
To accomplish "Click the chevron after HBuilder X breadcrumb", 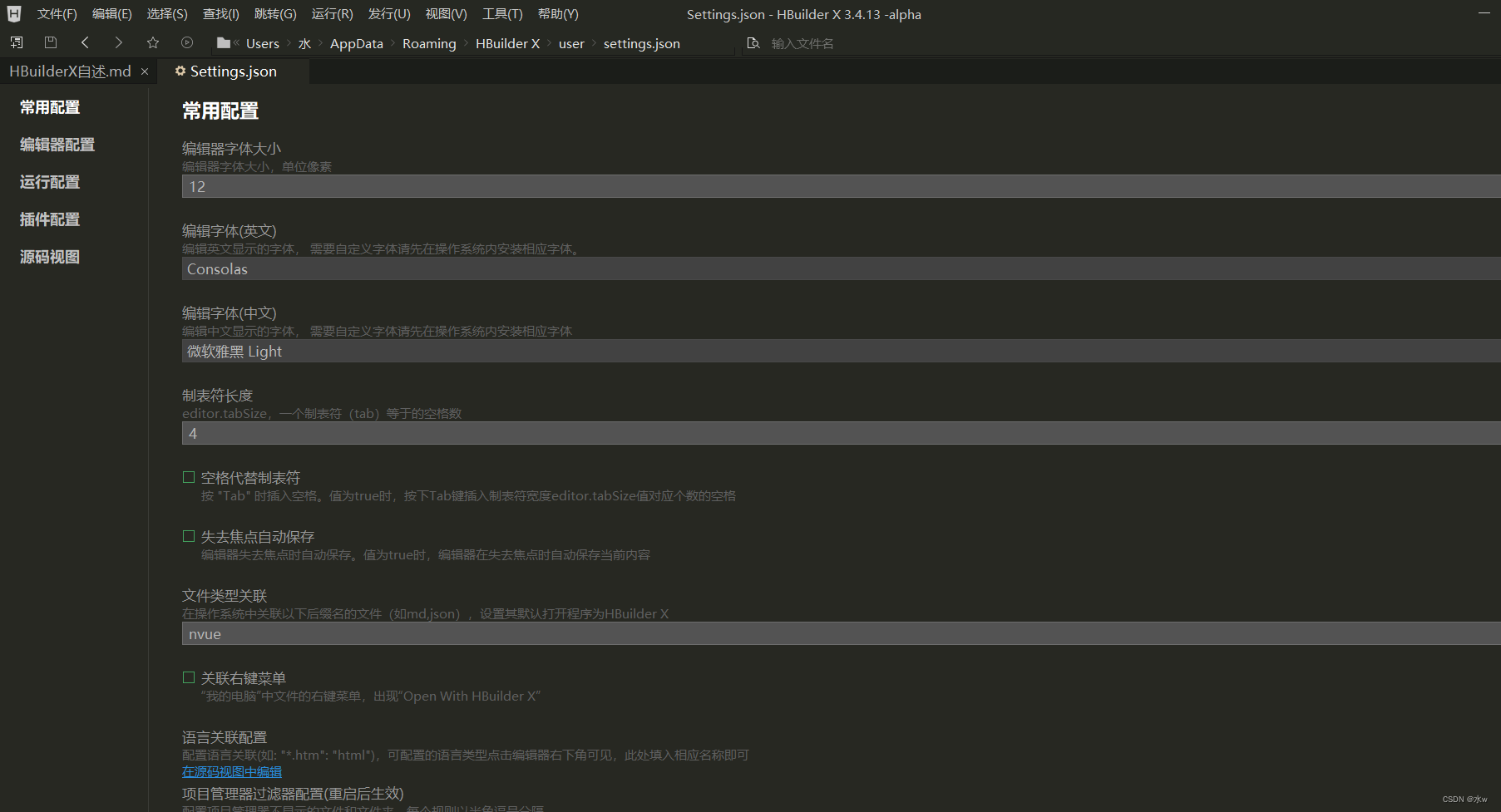I will (550, 42).
